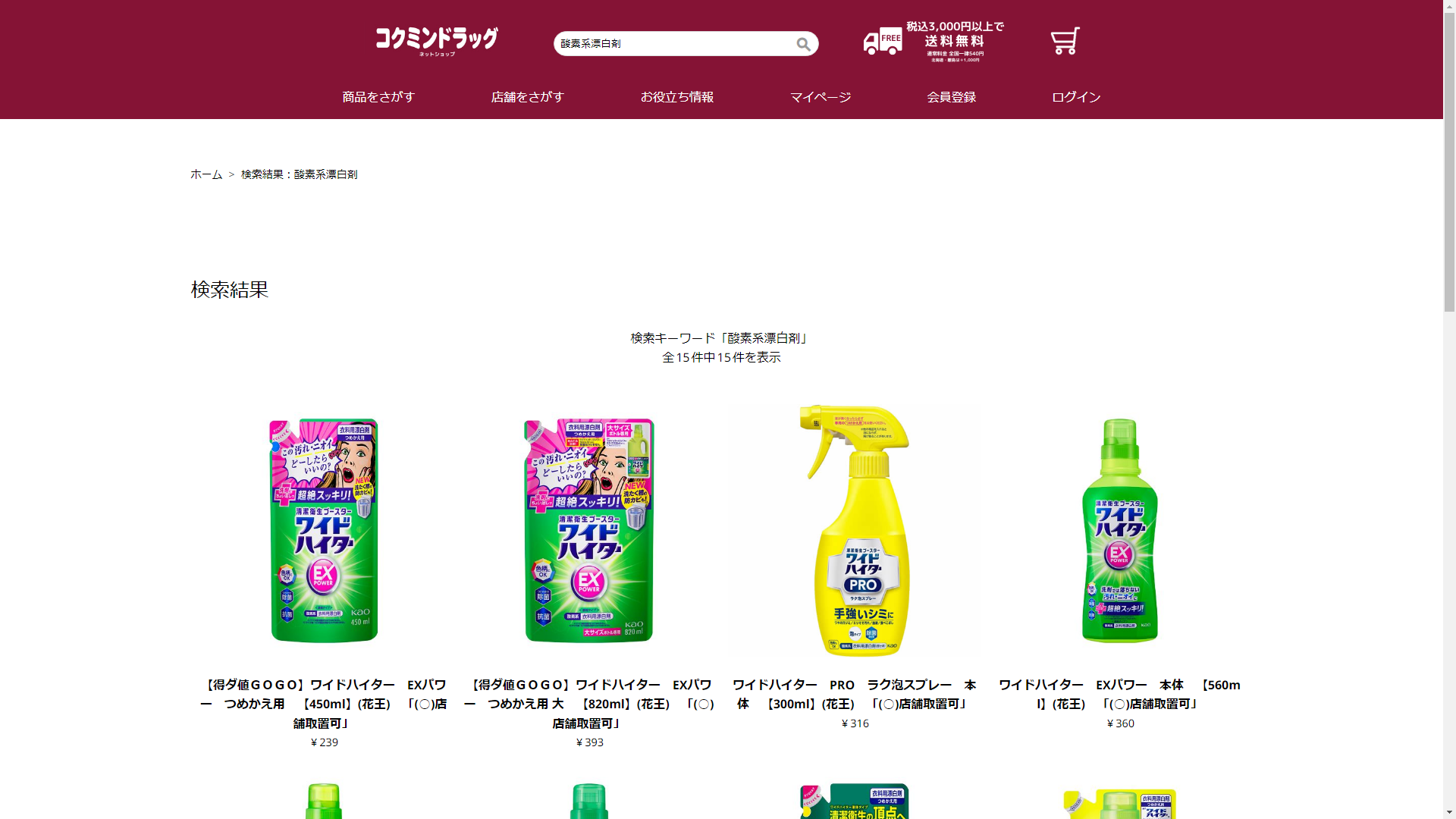The width and height of the screenshot is (1456, 819).
Task: Click the free shipping truck banner
Action: click(x=934, y=42)
